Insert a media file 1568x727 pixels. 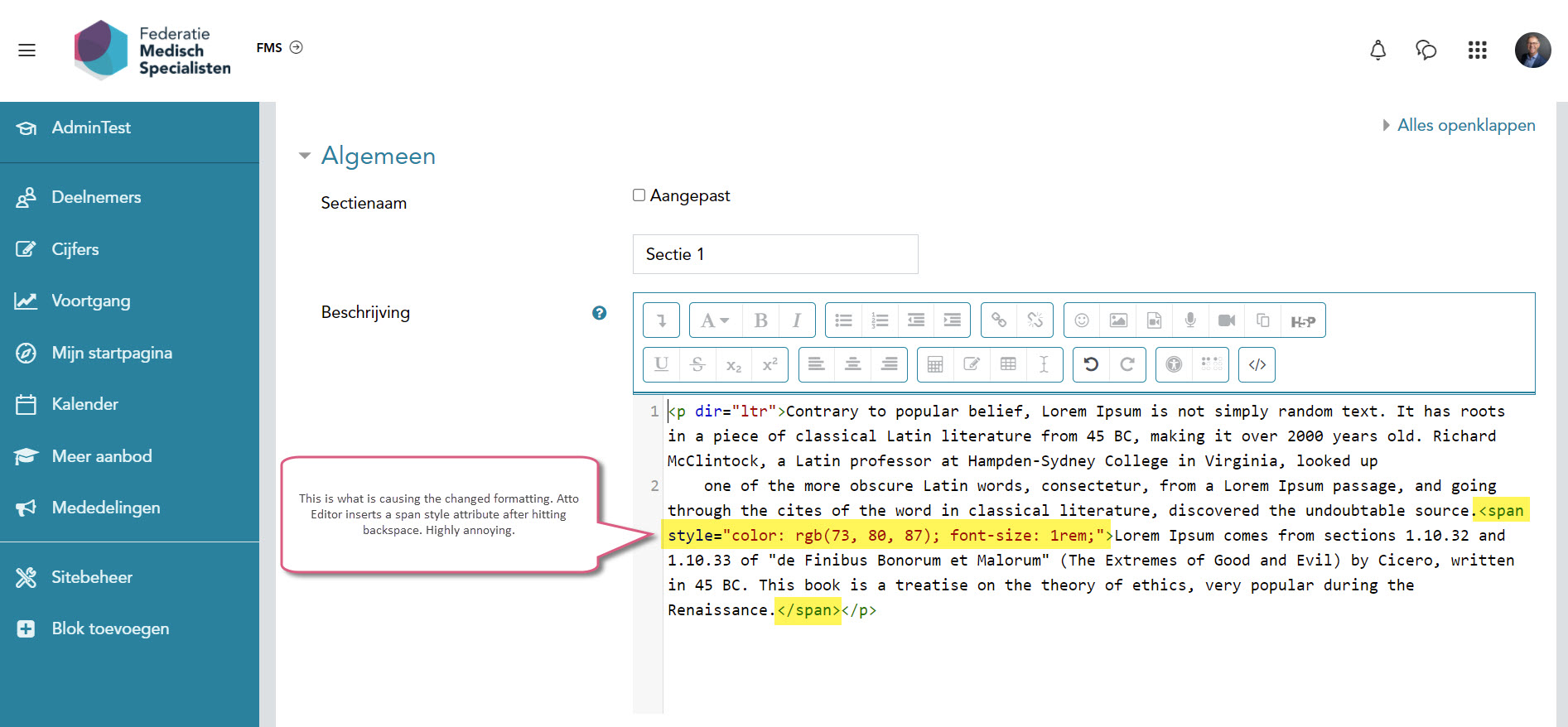point(1155,320)
